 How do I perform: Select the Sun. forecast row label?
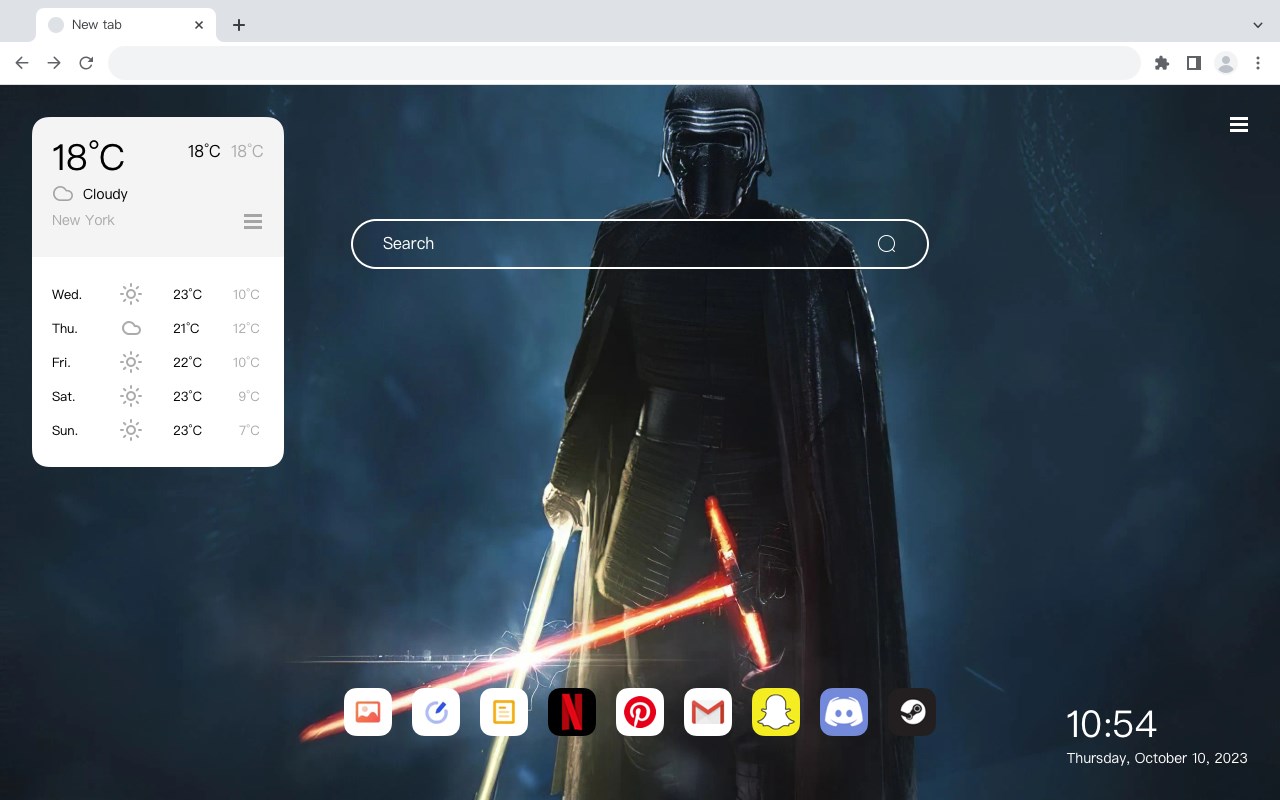click(65, 431)
